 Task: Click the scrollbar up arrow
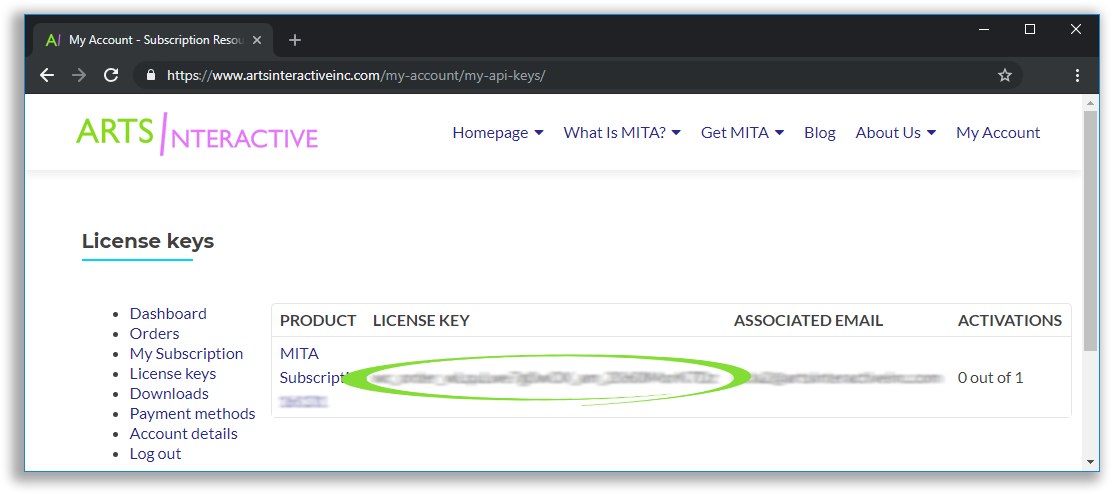point(1091,103)
